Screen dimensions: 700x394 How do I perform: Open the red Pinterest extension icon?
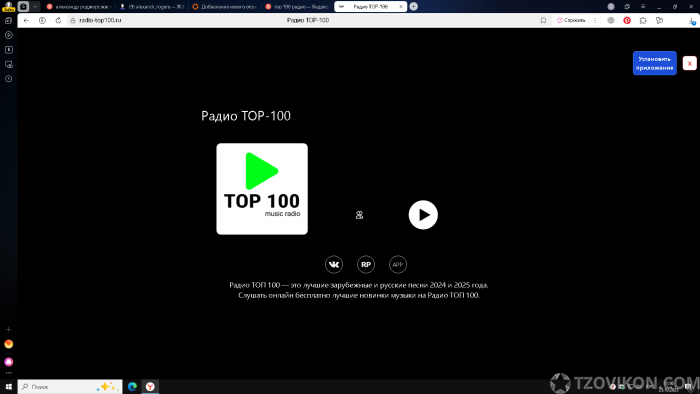[x=627, y=21]
